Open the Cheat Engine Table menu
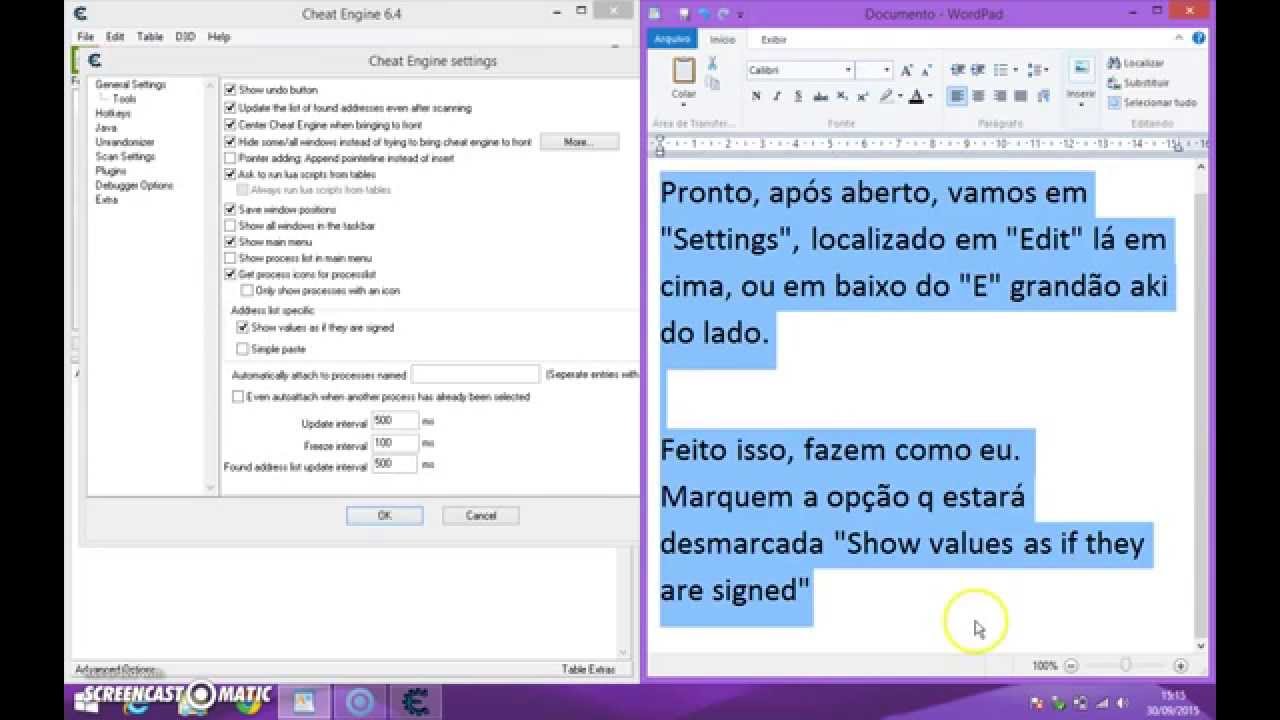Image resolution: width=1280 pixels, height=720 pixels. click(x=150, y=36)
